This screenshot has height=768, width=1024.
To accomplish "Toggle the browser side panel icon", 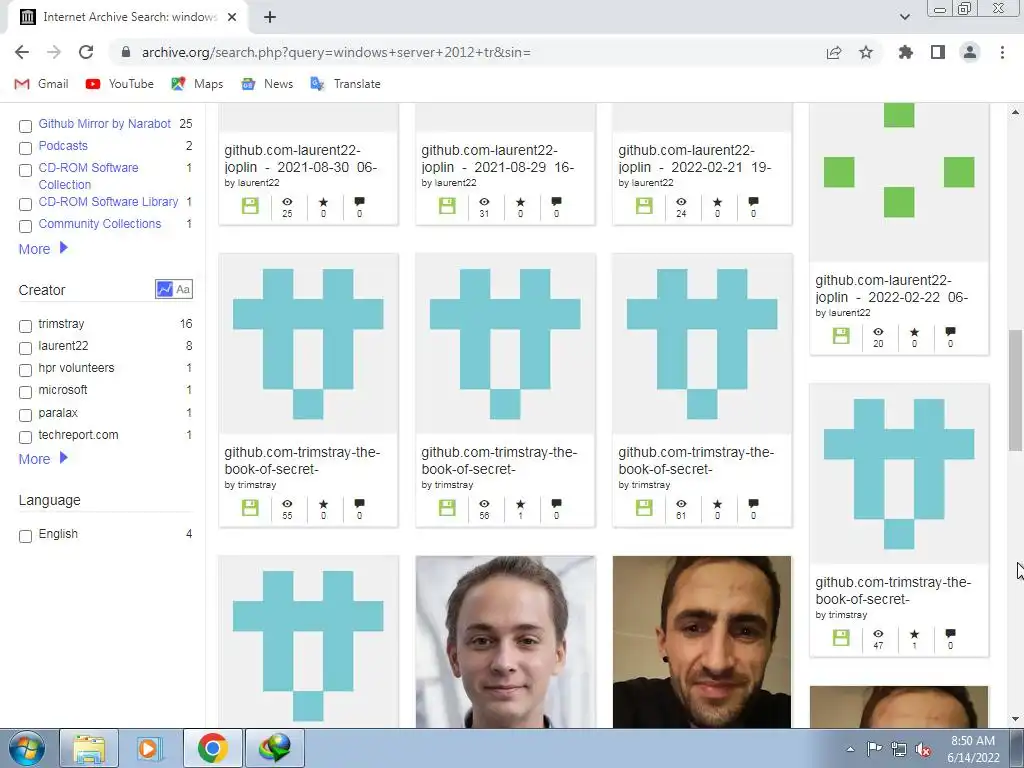I will coord(938,52).
